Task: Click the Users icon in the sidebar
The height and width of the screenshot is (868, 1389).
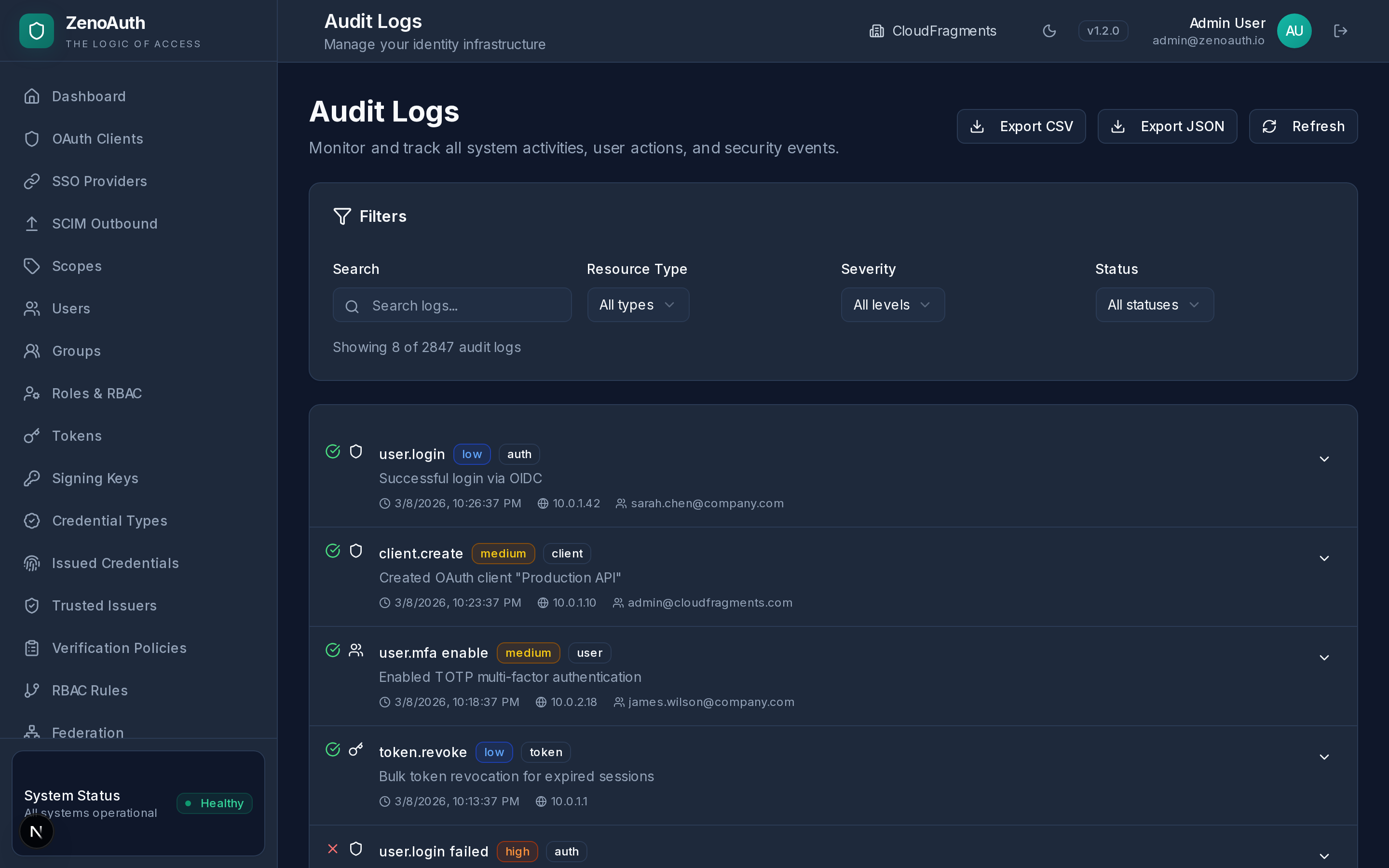Action: 31,308
